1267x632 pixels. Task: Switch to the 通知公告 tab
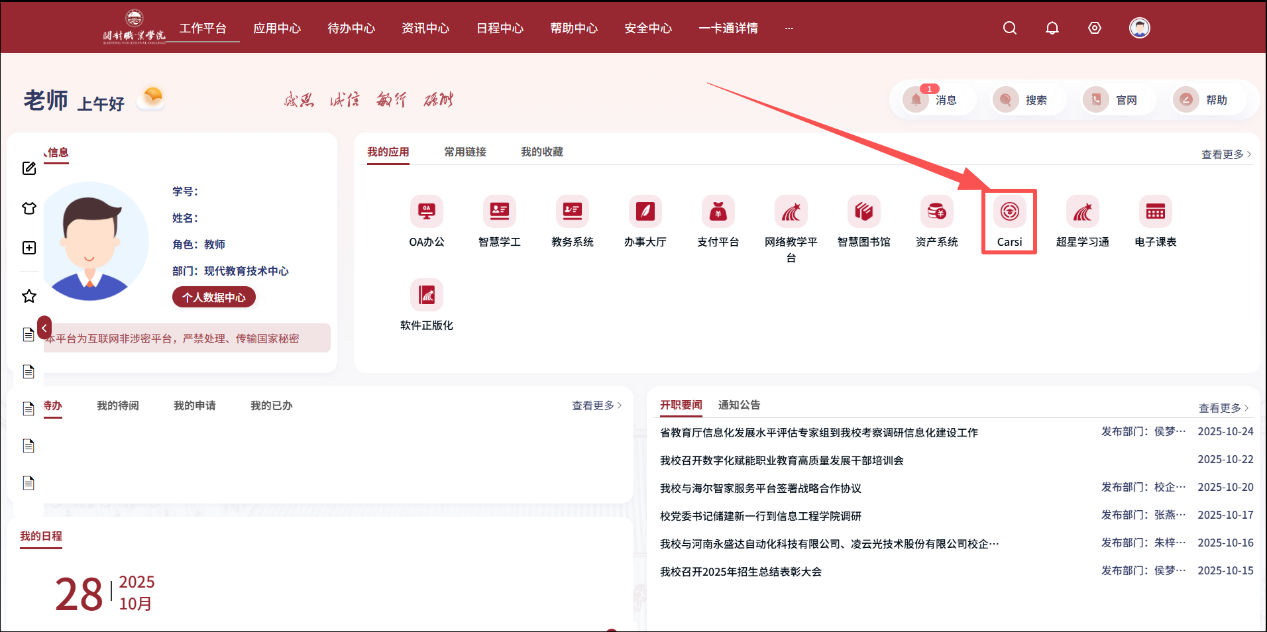click(739, 405)
